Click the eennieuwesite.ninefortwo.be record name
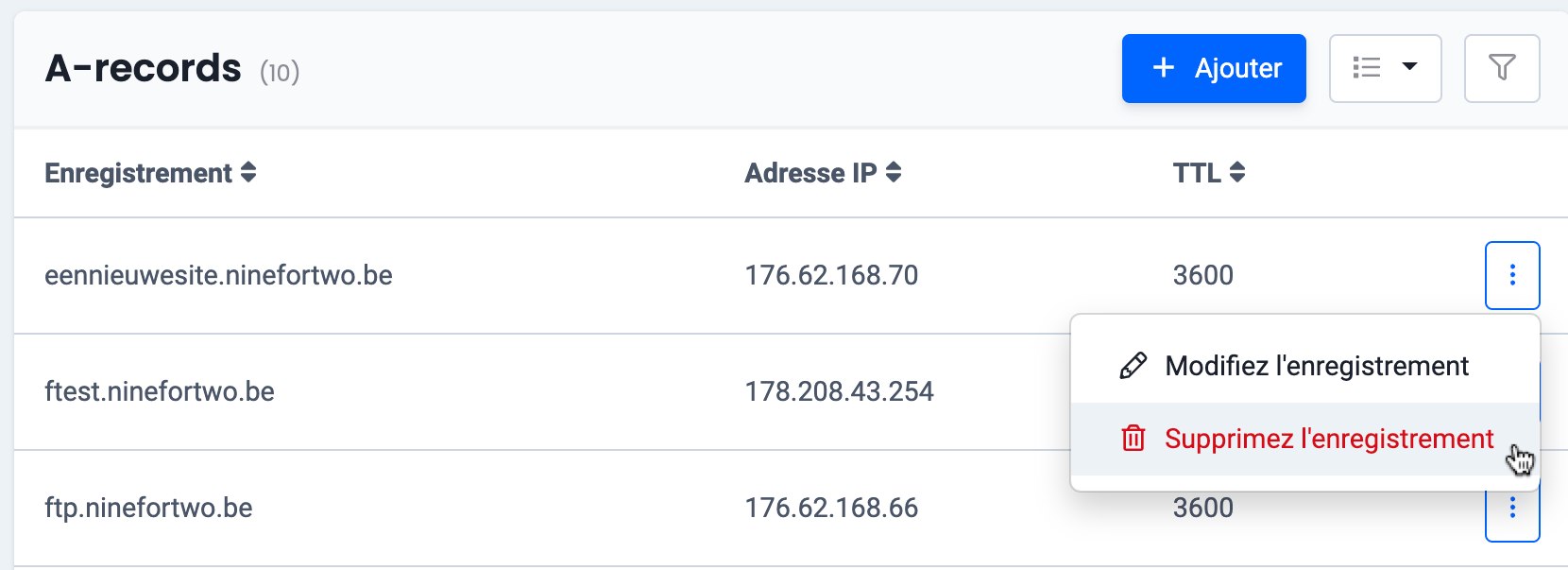This screenshot has height=570, width=1568. click(x=218, y=275)
